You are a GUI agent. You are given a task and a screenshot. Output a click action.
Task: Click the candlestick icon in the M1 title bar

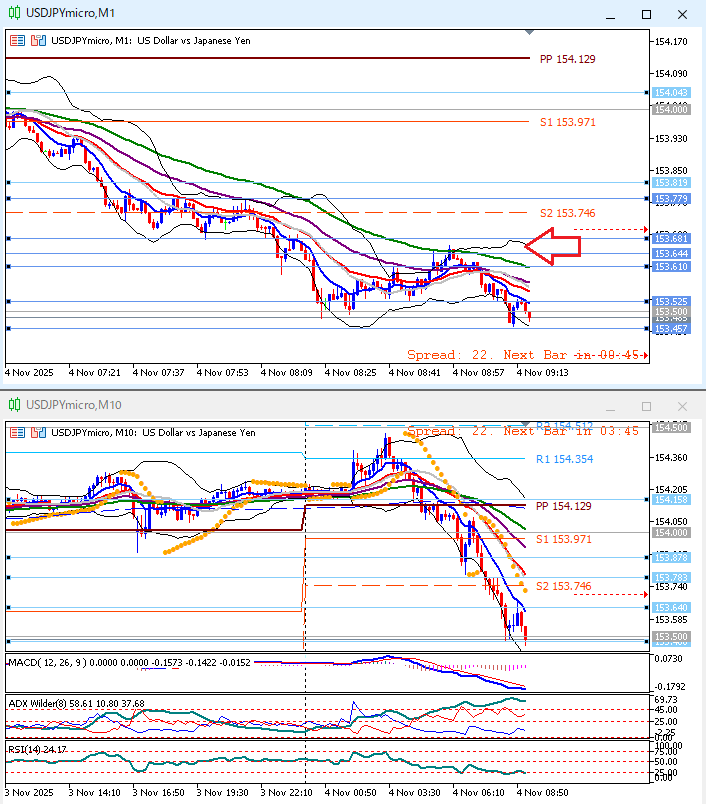pyautogui.click(x=12, y=13)
